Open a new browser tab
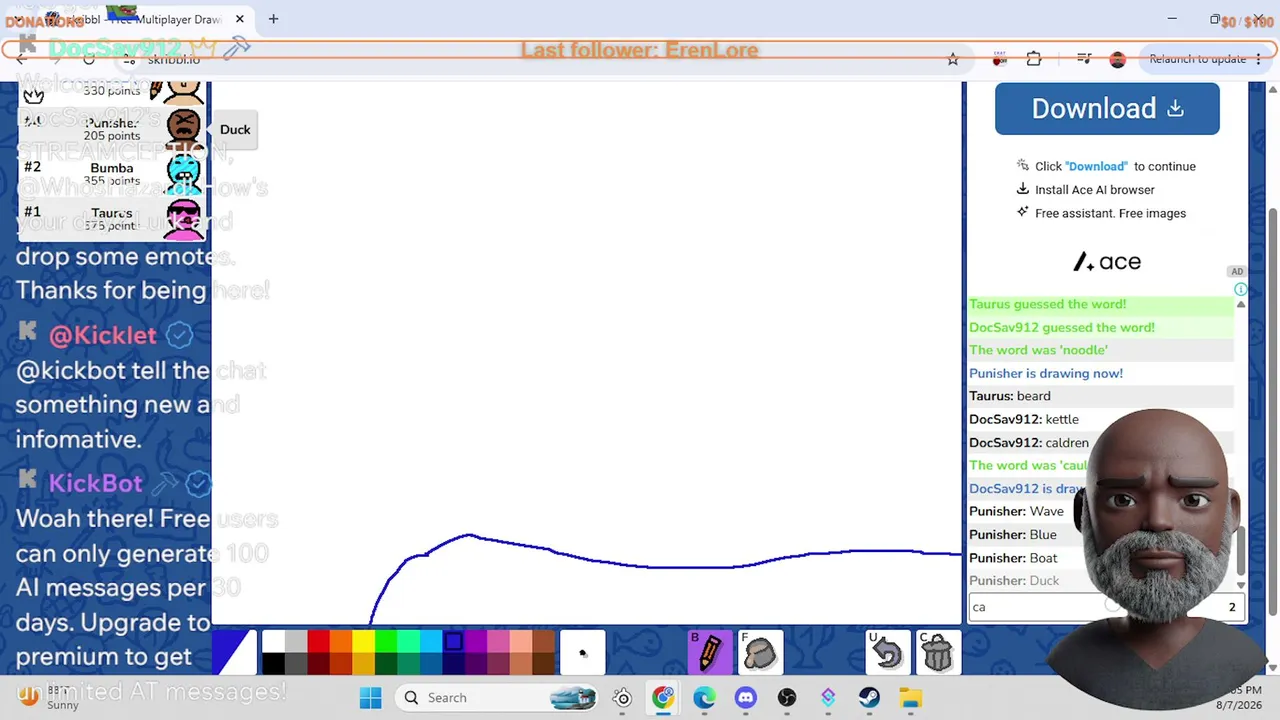Viewport: 1280px width, 720px height. [273, 18]
